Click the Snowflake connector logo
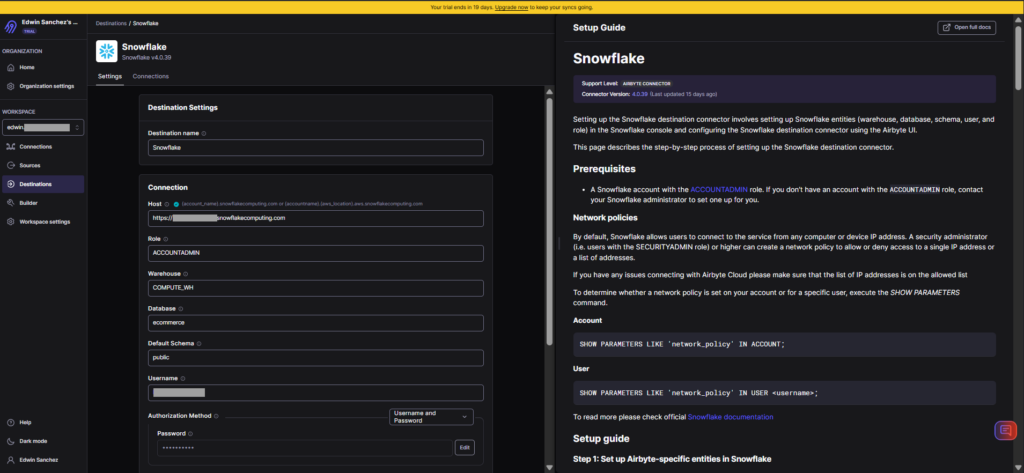1024x473 pixels. [x=106, y=51]
